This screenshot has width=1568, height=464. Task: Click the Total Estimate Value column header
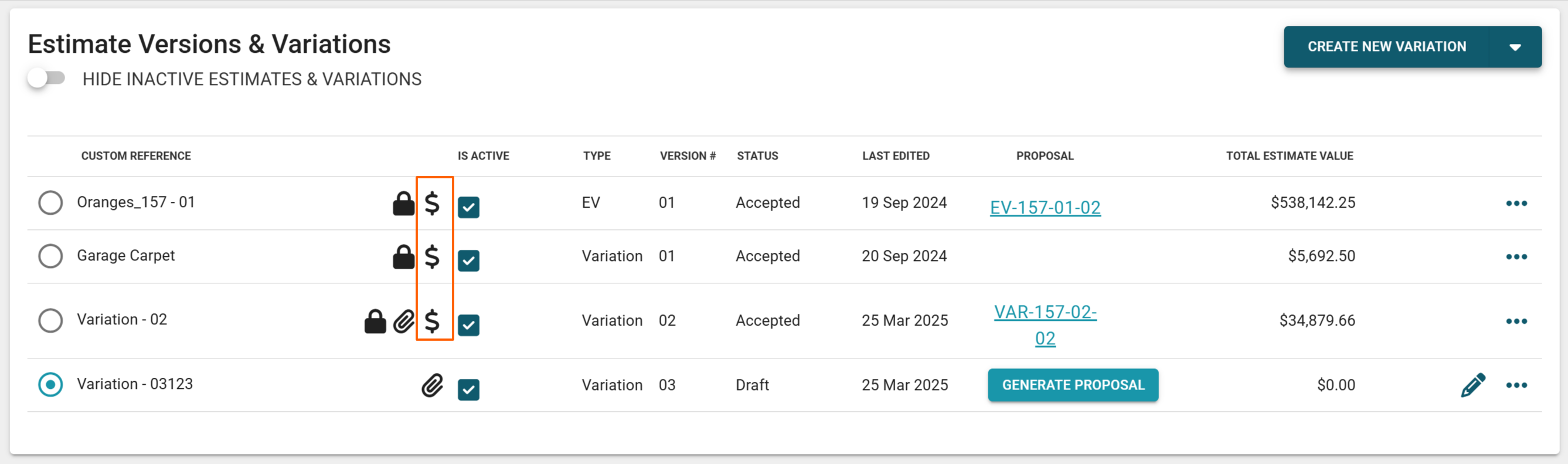1289,156
